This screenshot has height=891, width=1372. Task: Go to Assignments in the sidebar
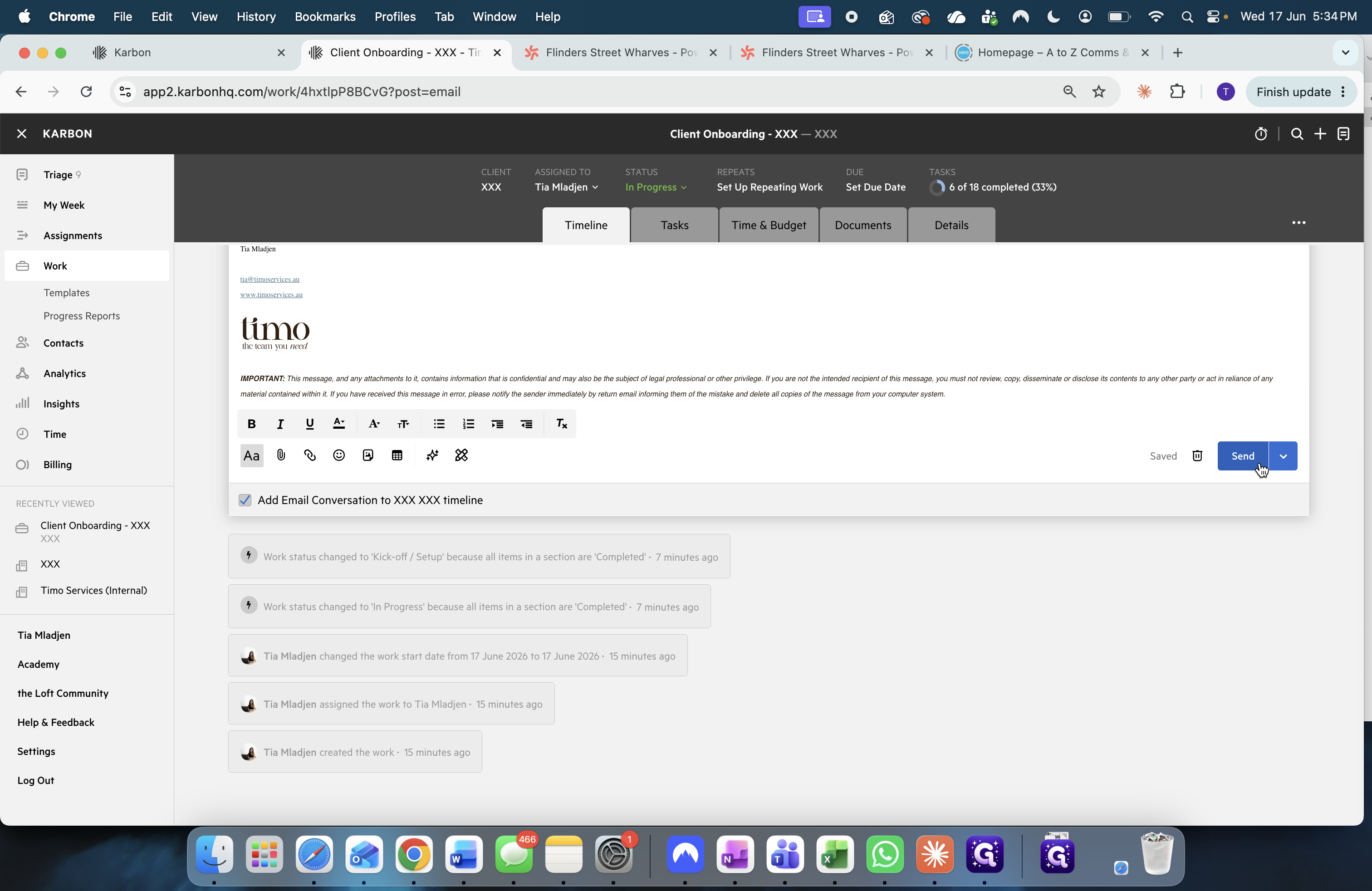(x=87, y=235)
